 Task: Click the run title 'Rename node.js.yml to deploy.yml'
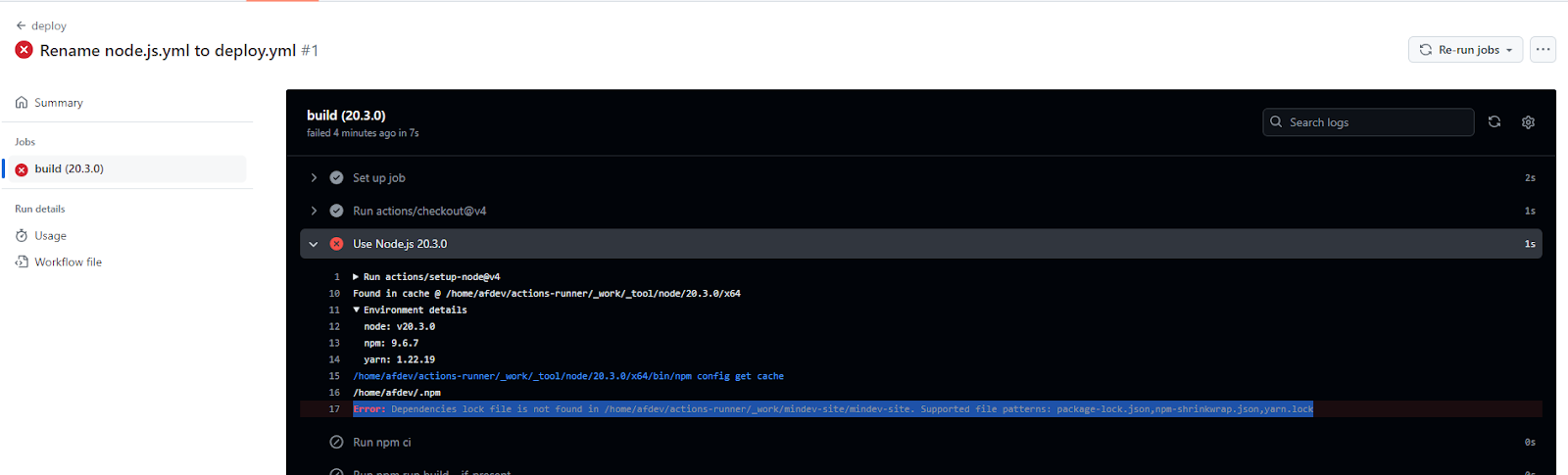click(168, 51)
